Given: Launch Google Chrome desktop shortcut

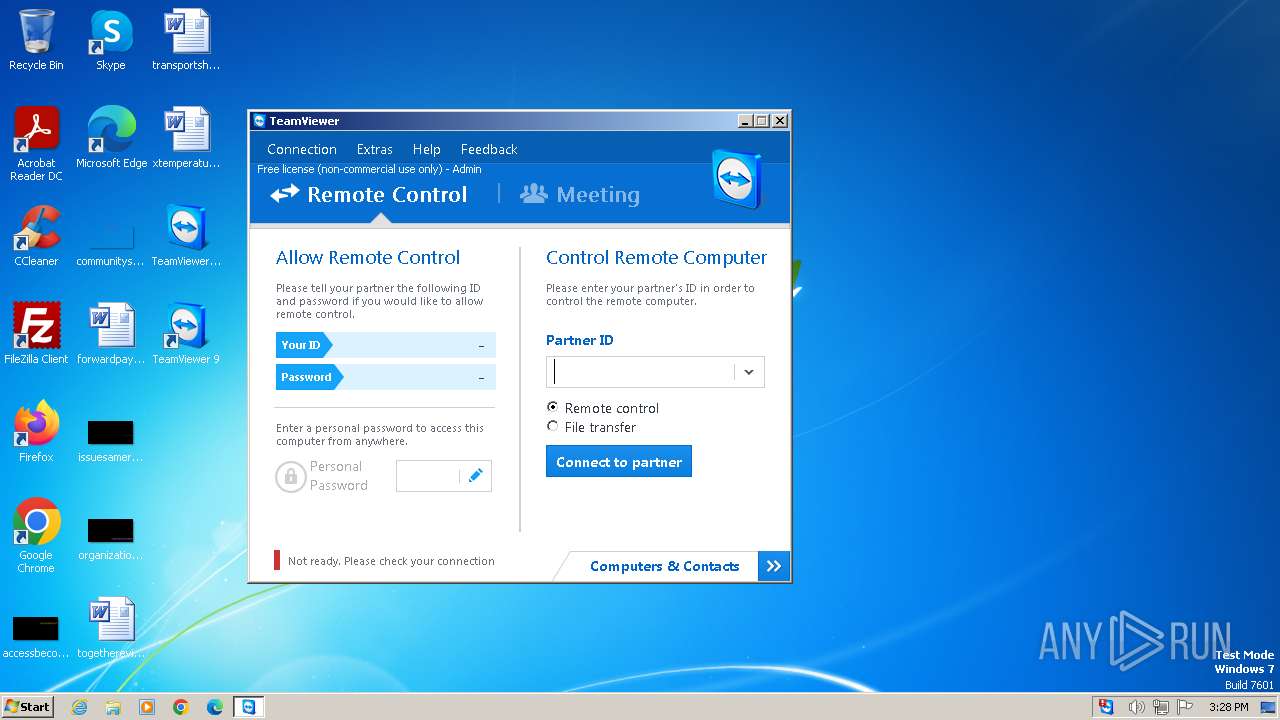Looking at the screenshot, I should click(36, 536).
